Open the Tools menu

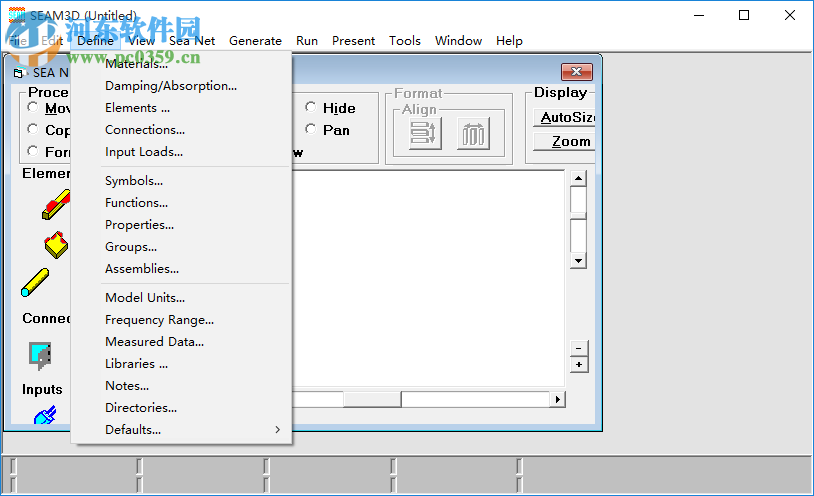click(405, 41)
